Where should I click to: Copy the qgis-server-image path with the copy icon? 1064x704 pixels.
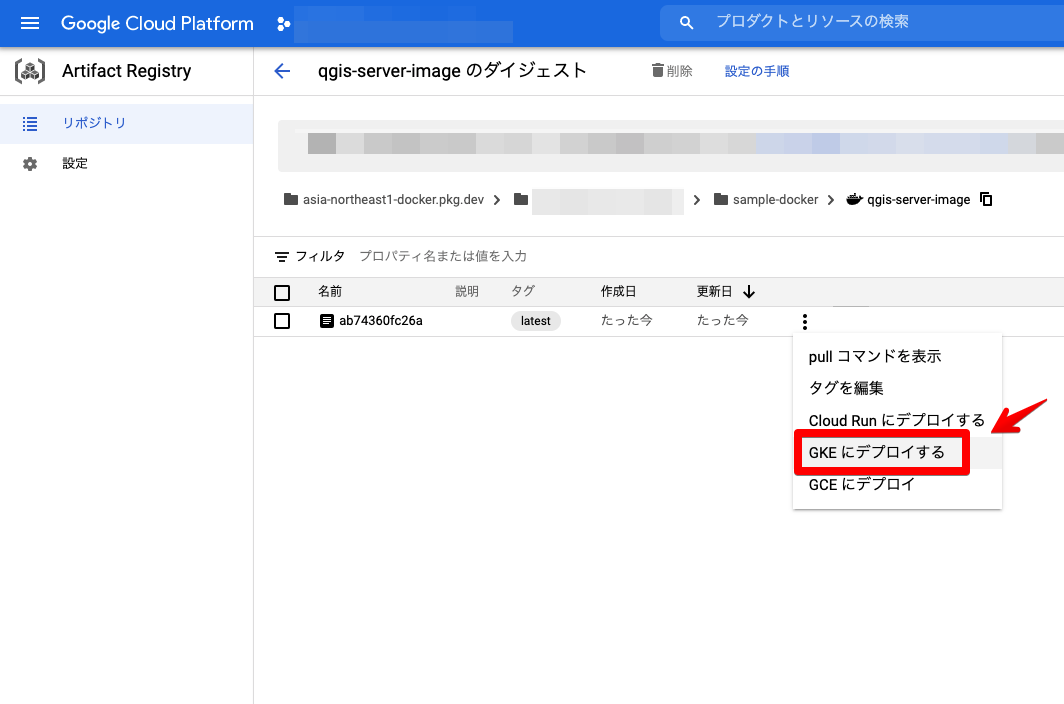(x=986, y=199)
